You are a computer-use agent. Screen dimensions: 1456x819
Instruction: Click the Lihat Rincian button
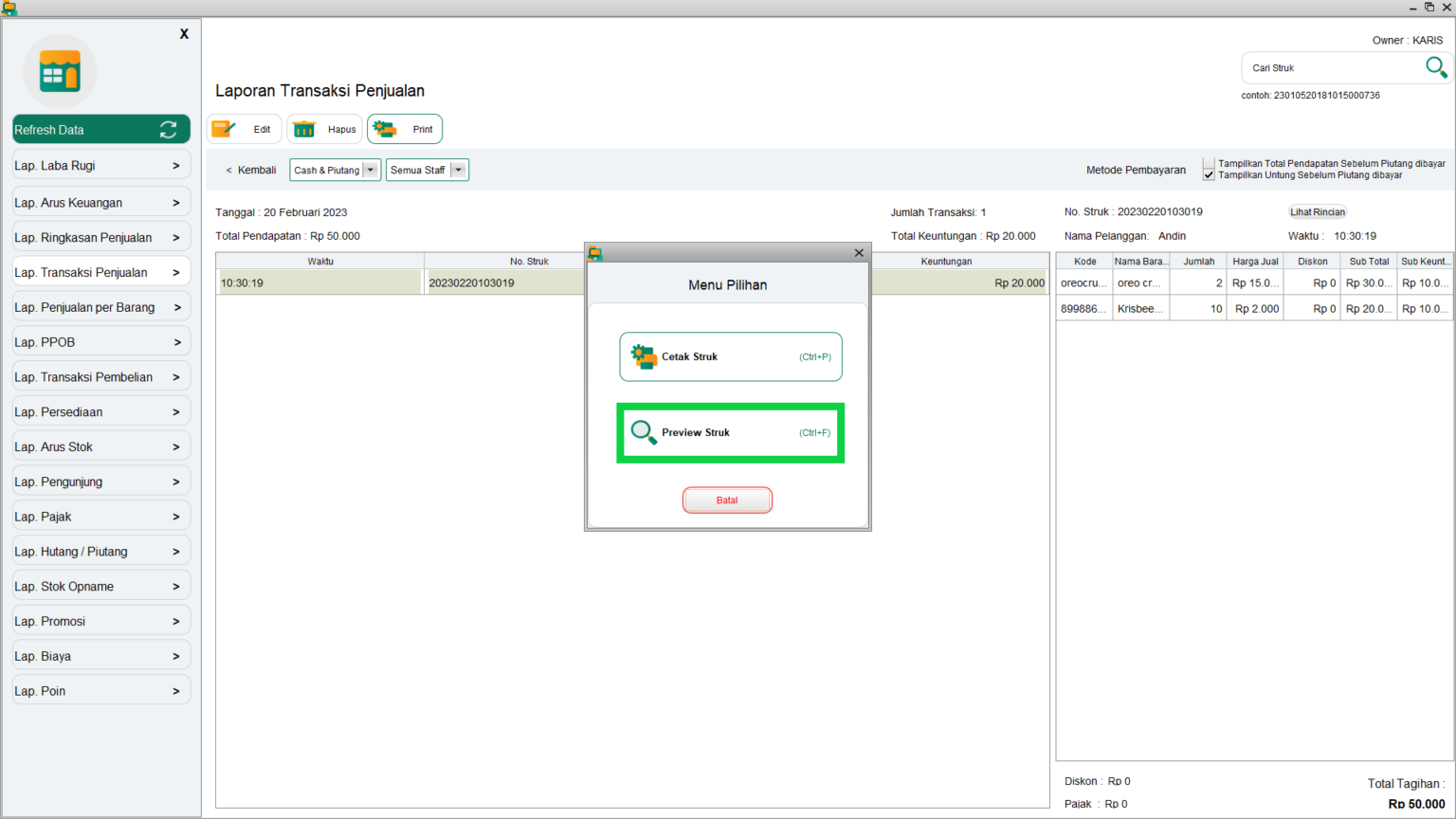1317,212
